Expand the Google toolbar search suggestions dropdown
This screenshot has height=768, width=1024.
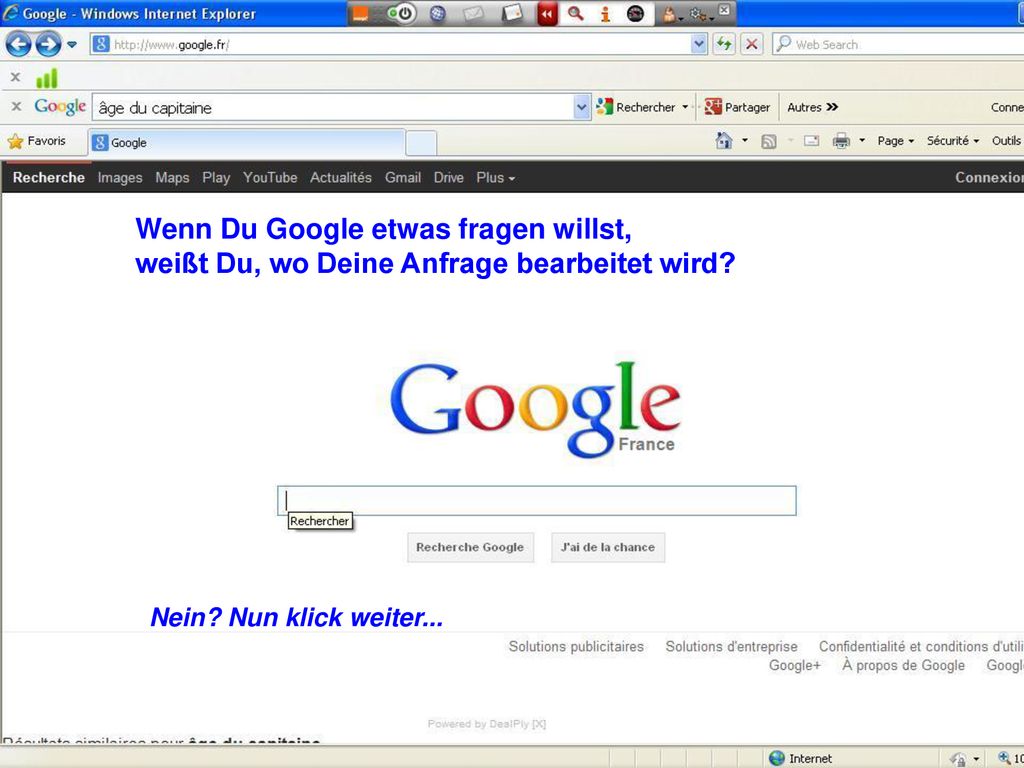581,107
